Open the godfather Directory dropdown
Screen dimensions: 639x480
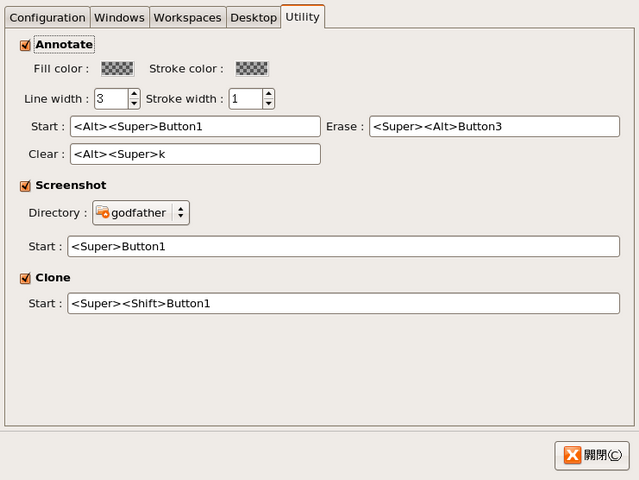click(x=141, y=213)
